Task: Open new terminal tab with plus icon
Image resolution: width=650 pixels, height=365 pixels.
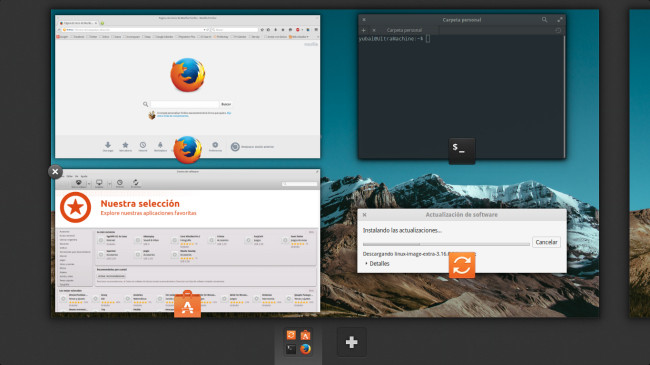Action: 364,30
